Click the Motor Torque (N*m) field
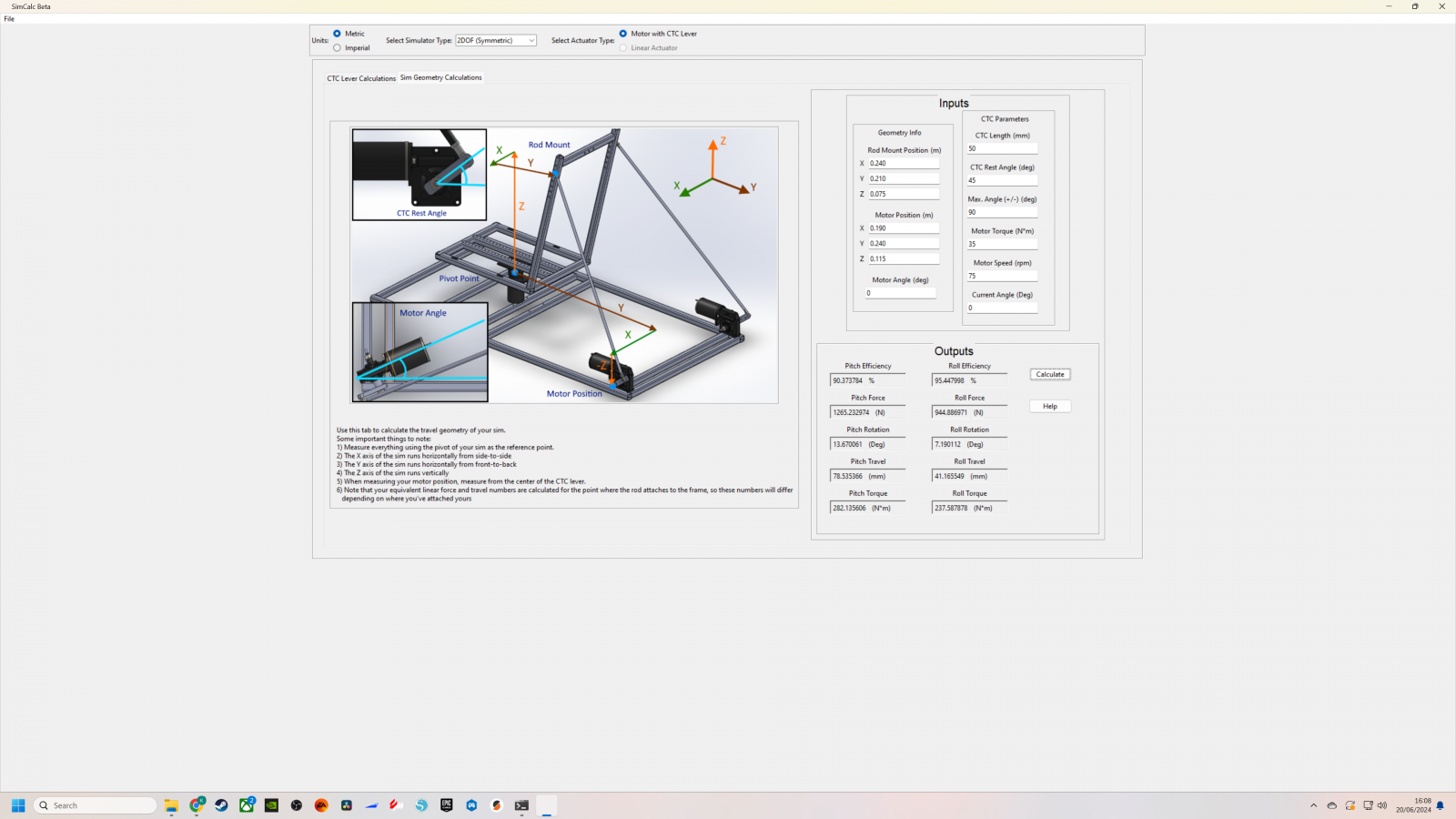Screen dimensions: 1456x819 [1002, 244]
